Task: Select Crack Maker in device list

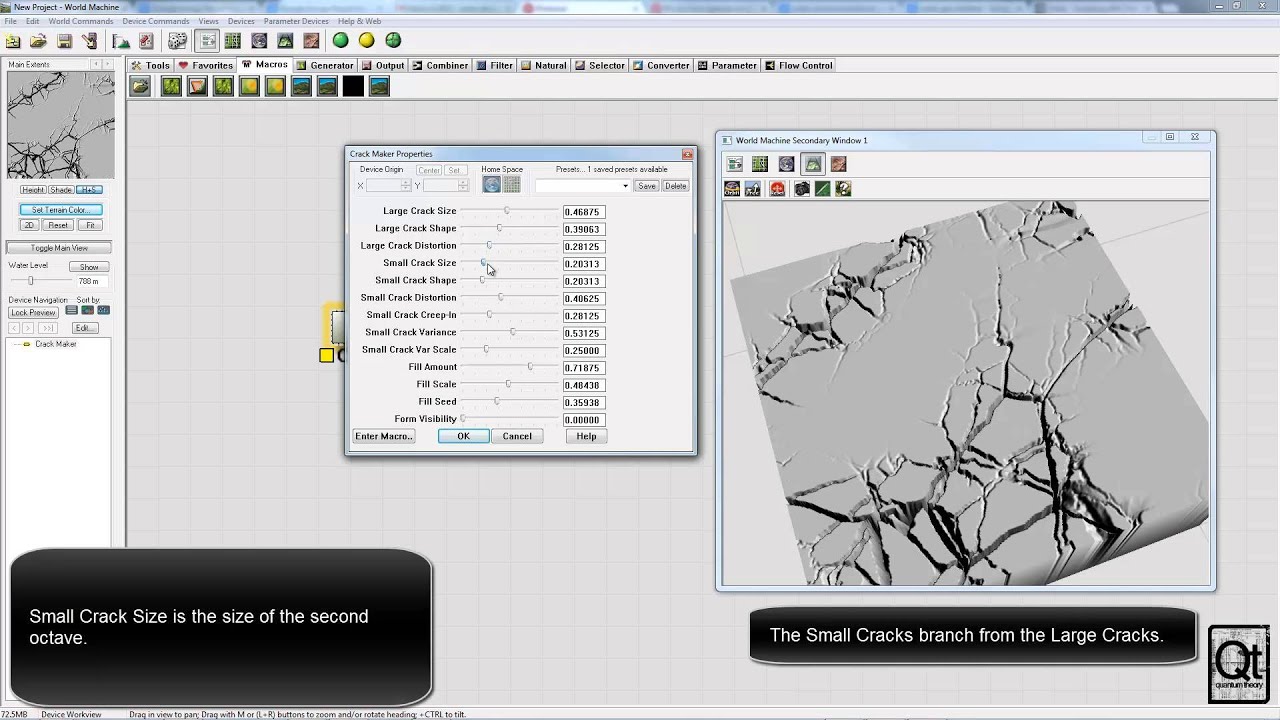Action: [55, 344]
